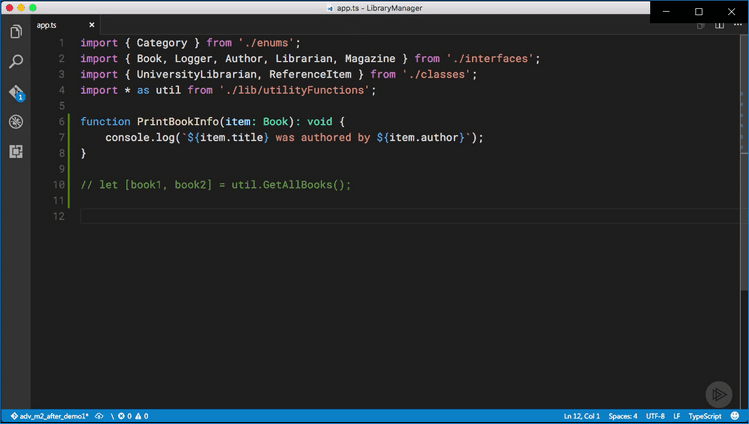Click '${item.title}' in the template string

point(228,137)
